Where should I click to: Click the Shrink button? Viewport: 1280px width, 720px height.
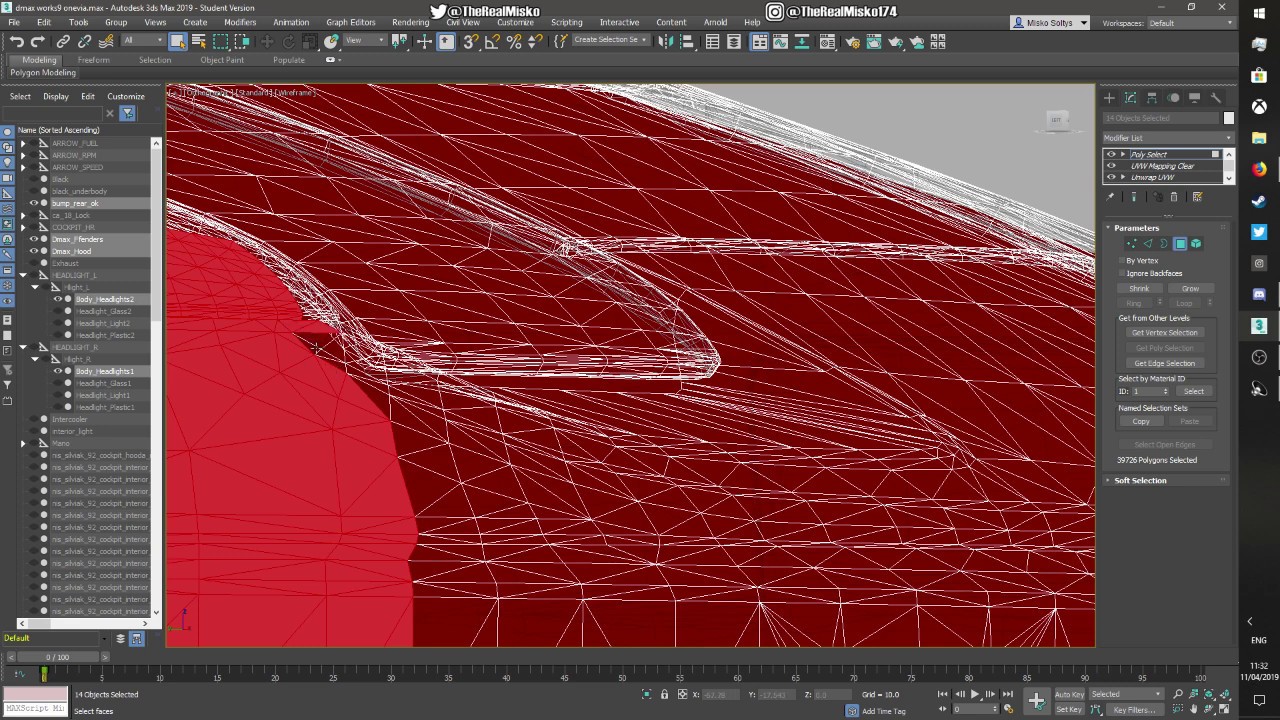[1139, 288]
